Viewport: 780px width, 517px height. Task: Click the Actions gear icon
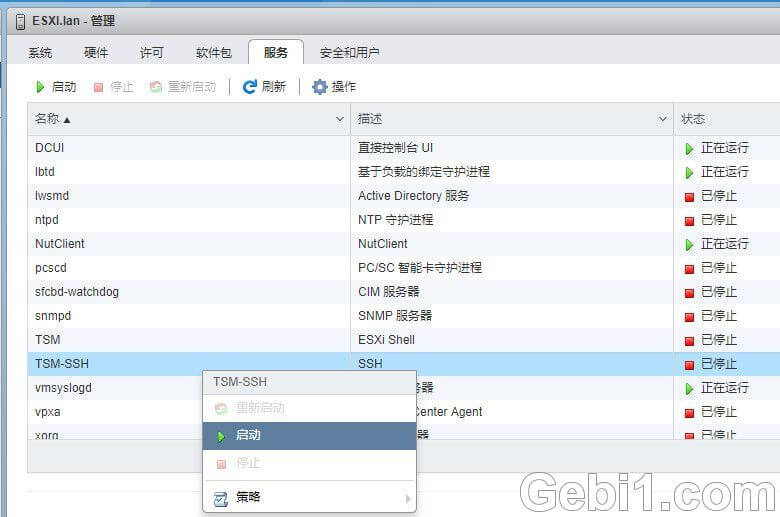[319, 87]
